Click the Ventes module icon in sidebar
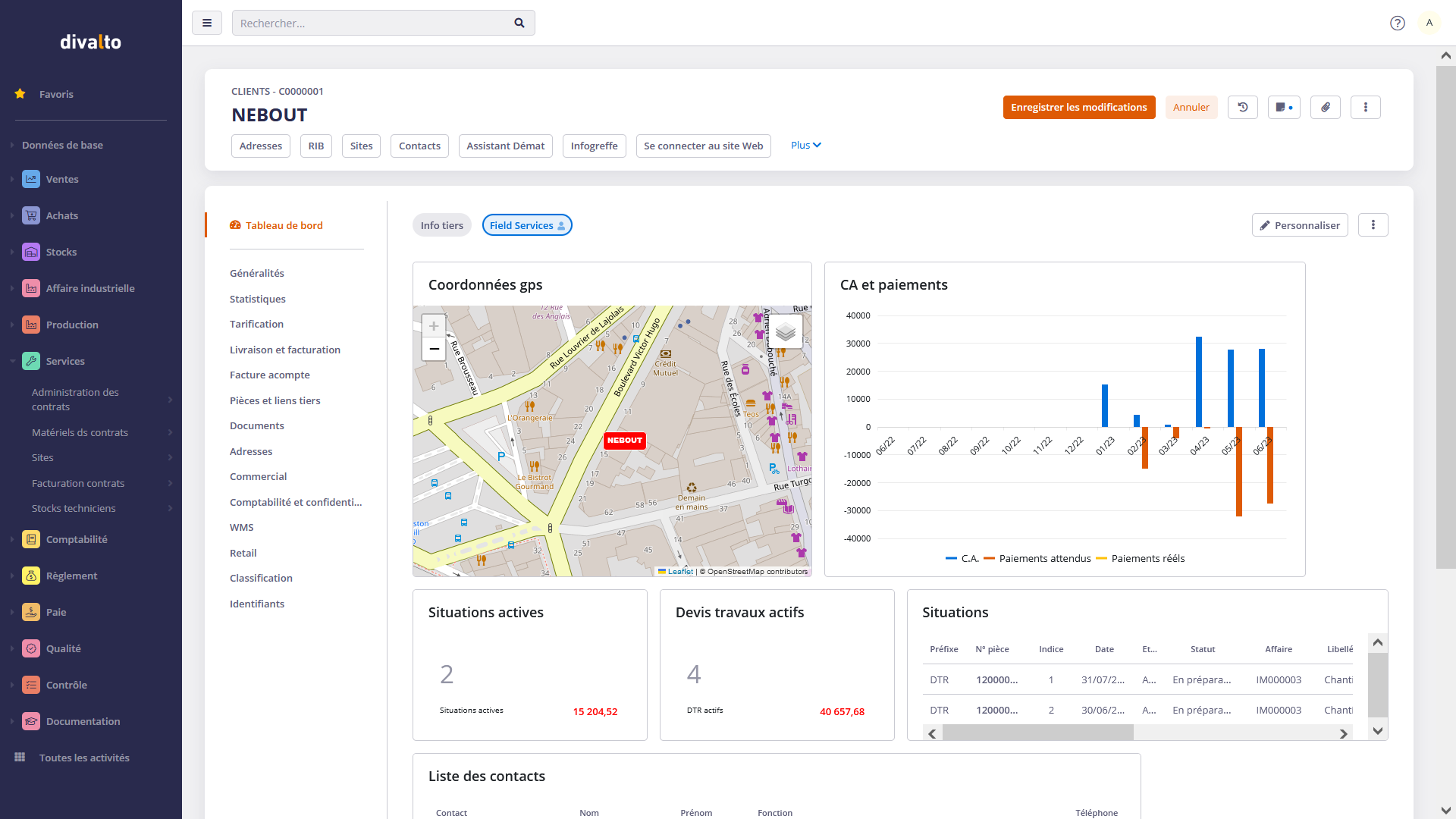This screenshot has width=1456, height=819. [x=31, y=179]
